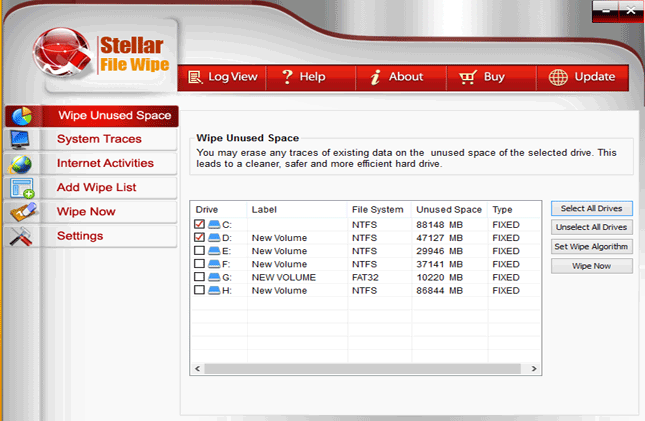
Task: Click the C: drive icon
Action: (214, 224)
